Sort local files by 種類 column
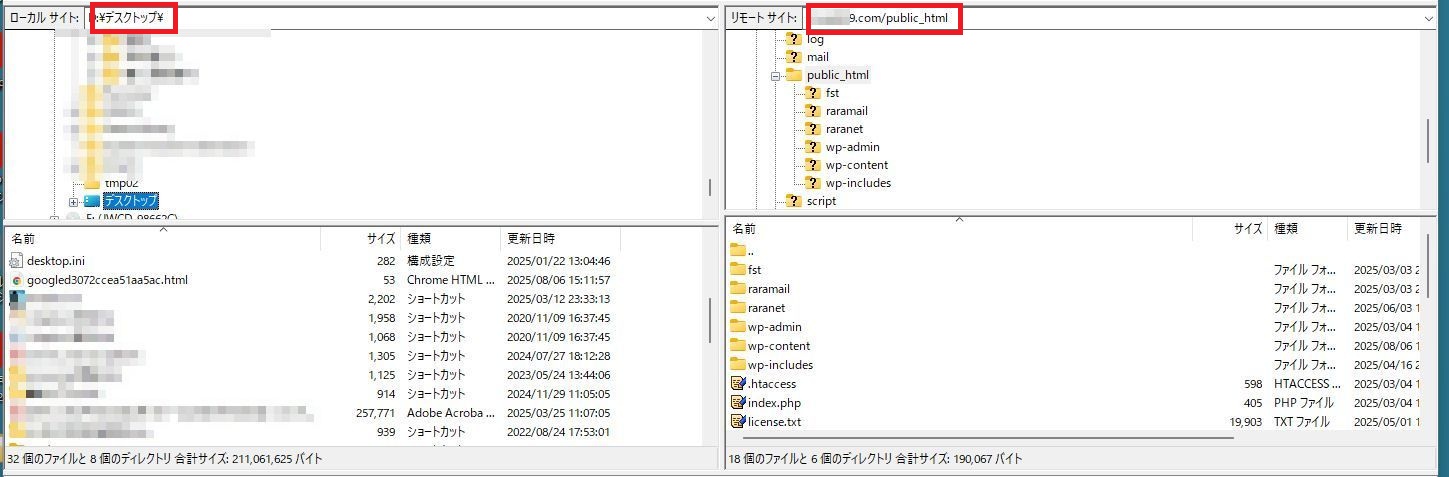The height and width of the screenshot is (477, 1449). (450, 239)
